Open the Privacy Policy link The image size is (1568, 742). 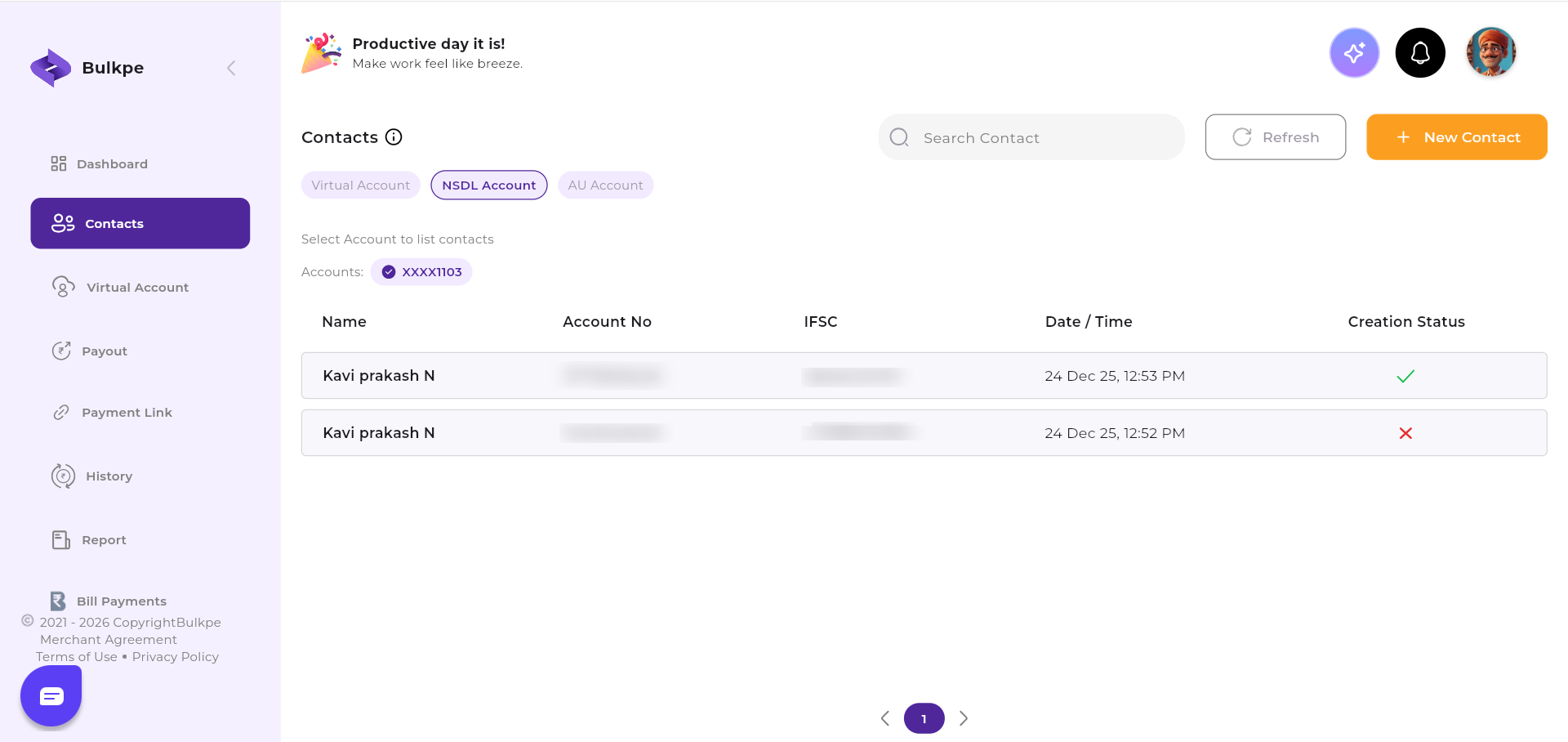[x=175, y=657]
